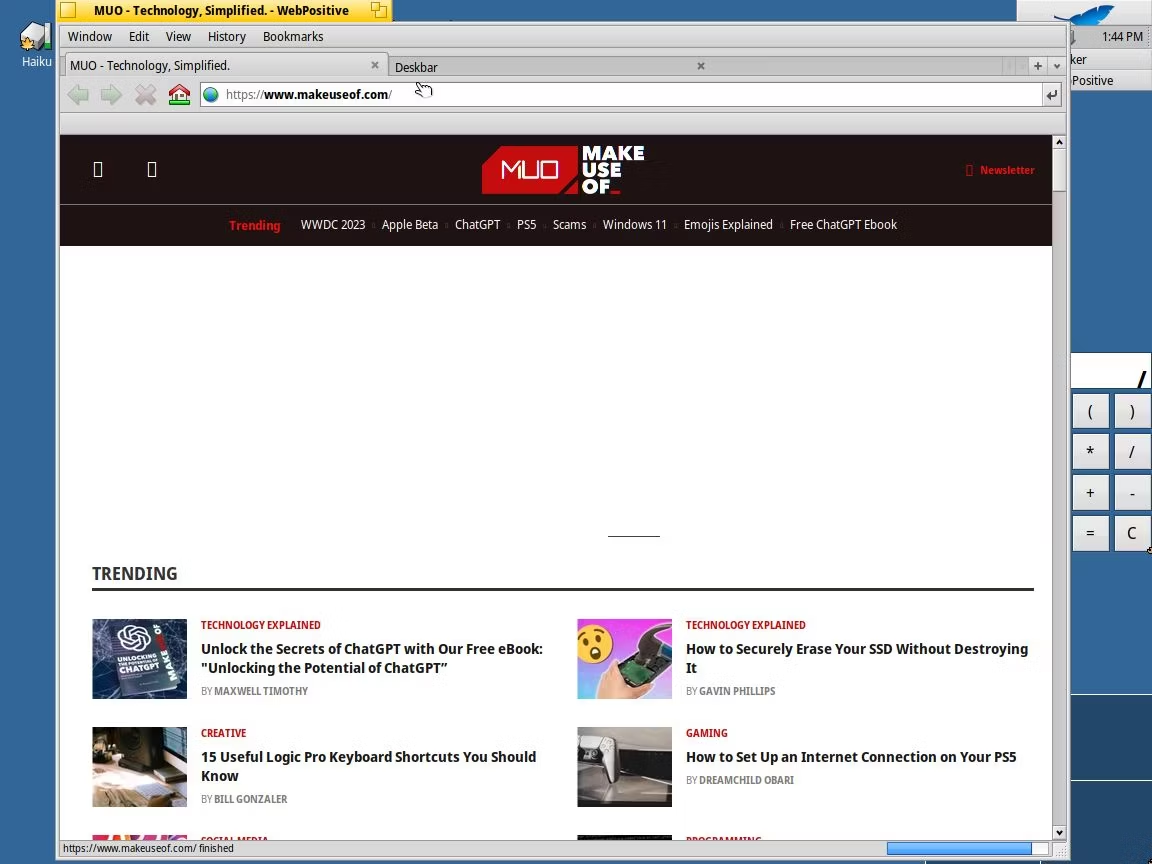Open the WWDC 2023 trending link

click(x=333, y=225)
